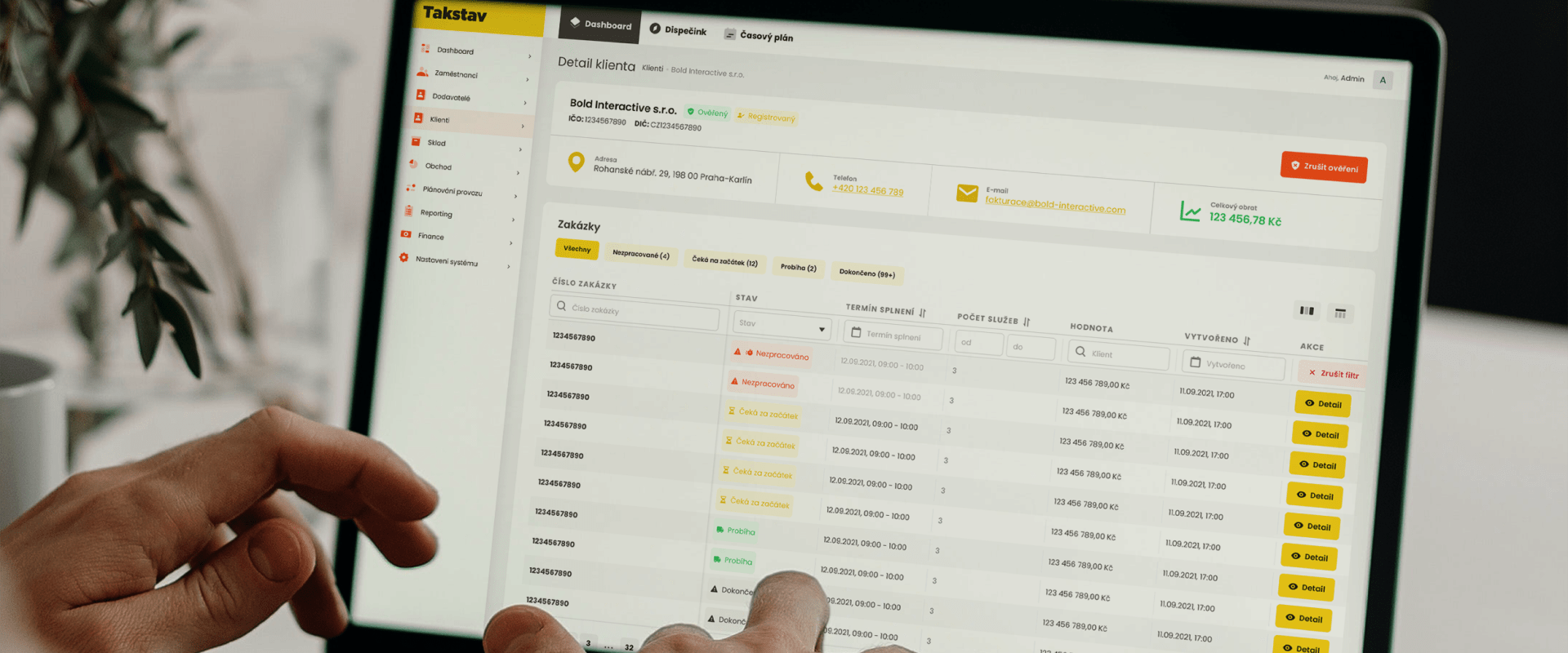The image size is (1568, 653).
Task: Switch to table layout view icon
Action: click(1340, 313)
